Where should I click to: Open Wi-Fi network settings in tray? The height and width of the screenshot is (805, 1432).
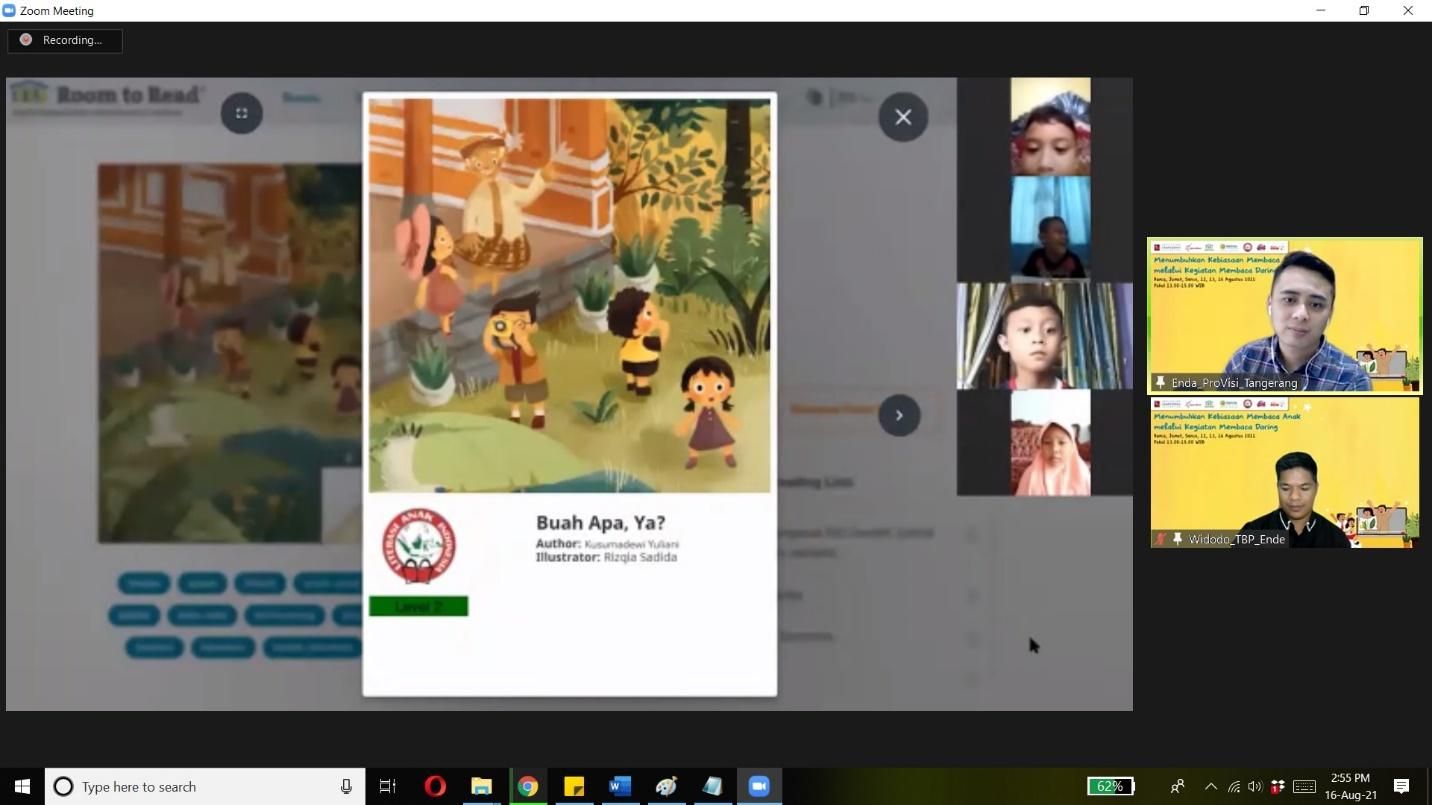tap(1234, 787)
